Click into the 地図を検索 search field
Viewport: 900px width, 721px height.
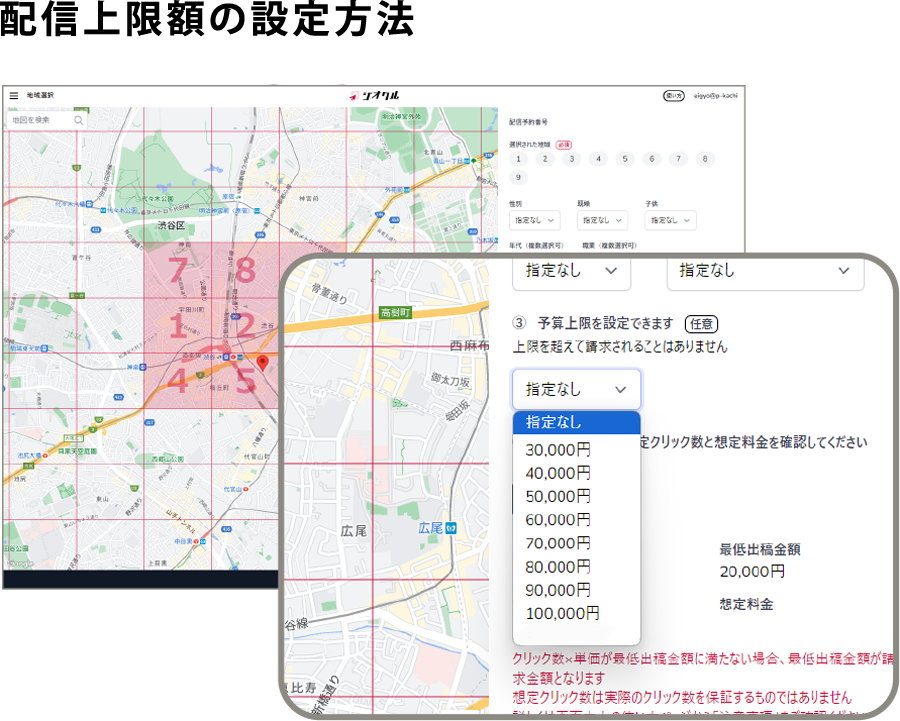pos(40,120)
